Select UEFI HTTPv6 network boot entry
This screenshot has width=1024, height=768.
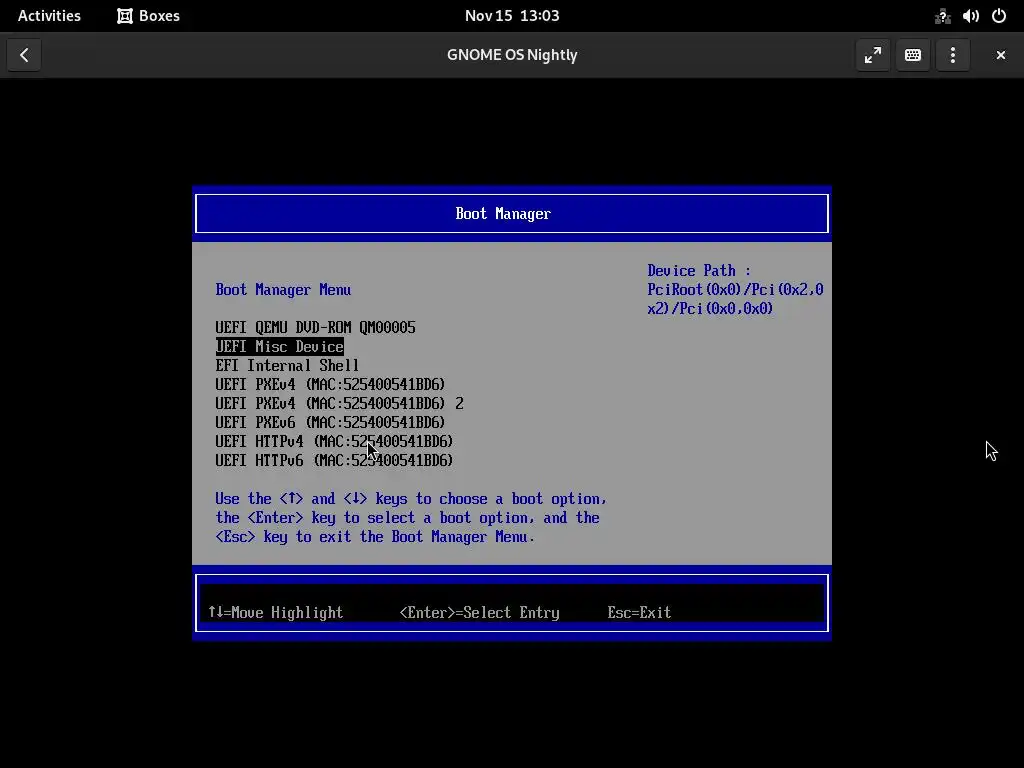[334, 460]
